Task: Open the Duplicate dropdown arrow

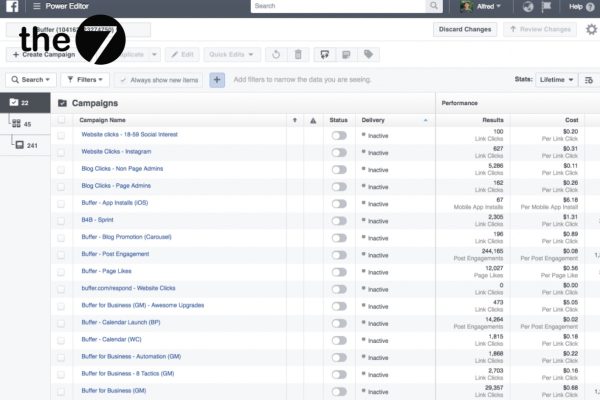Action: coord(154,54)
